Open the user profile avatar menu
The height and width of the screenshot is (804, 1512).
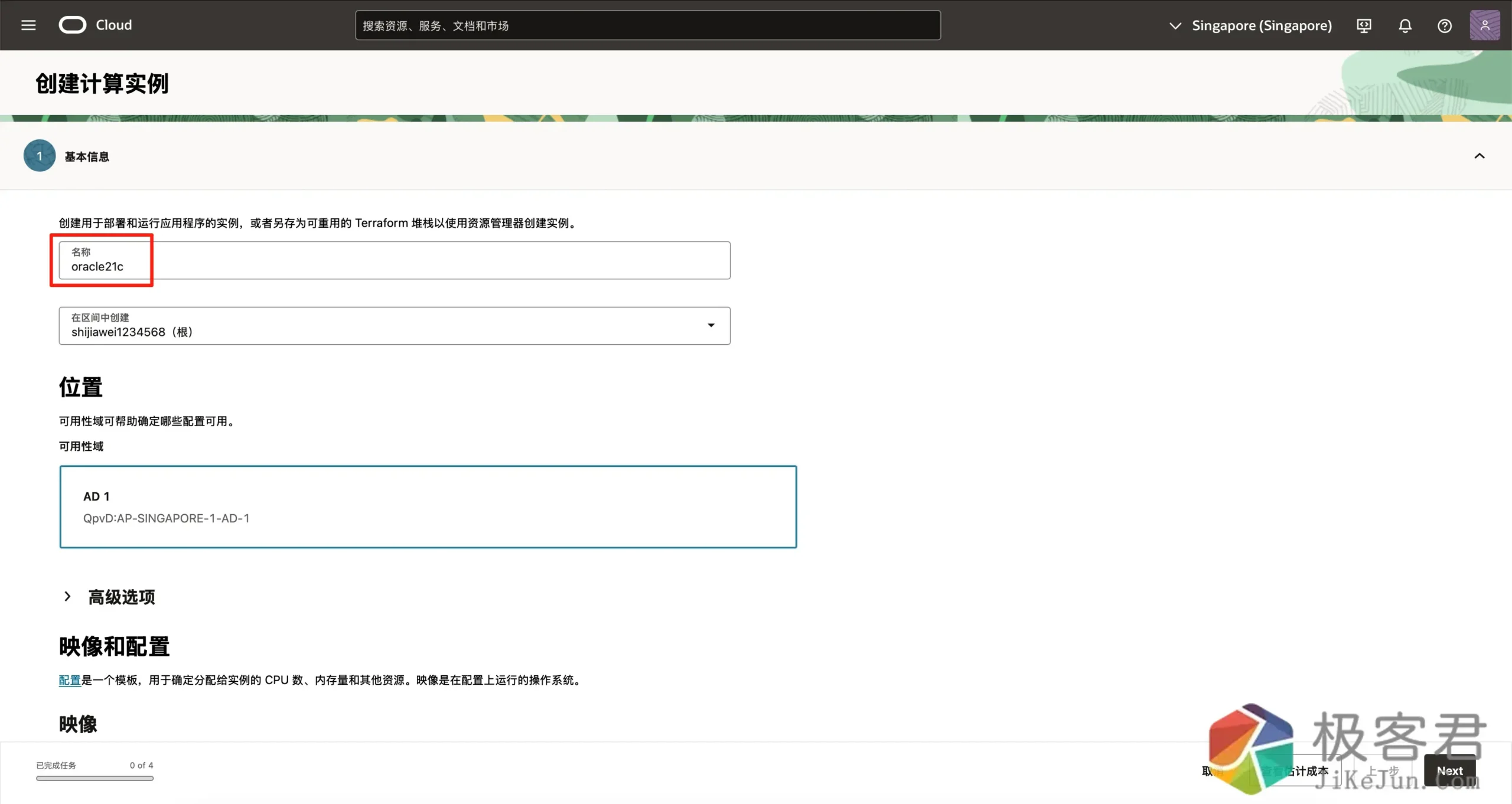[x=1485, y=25]
